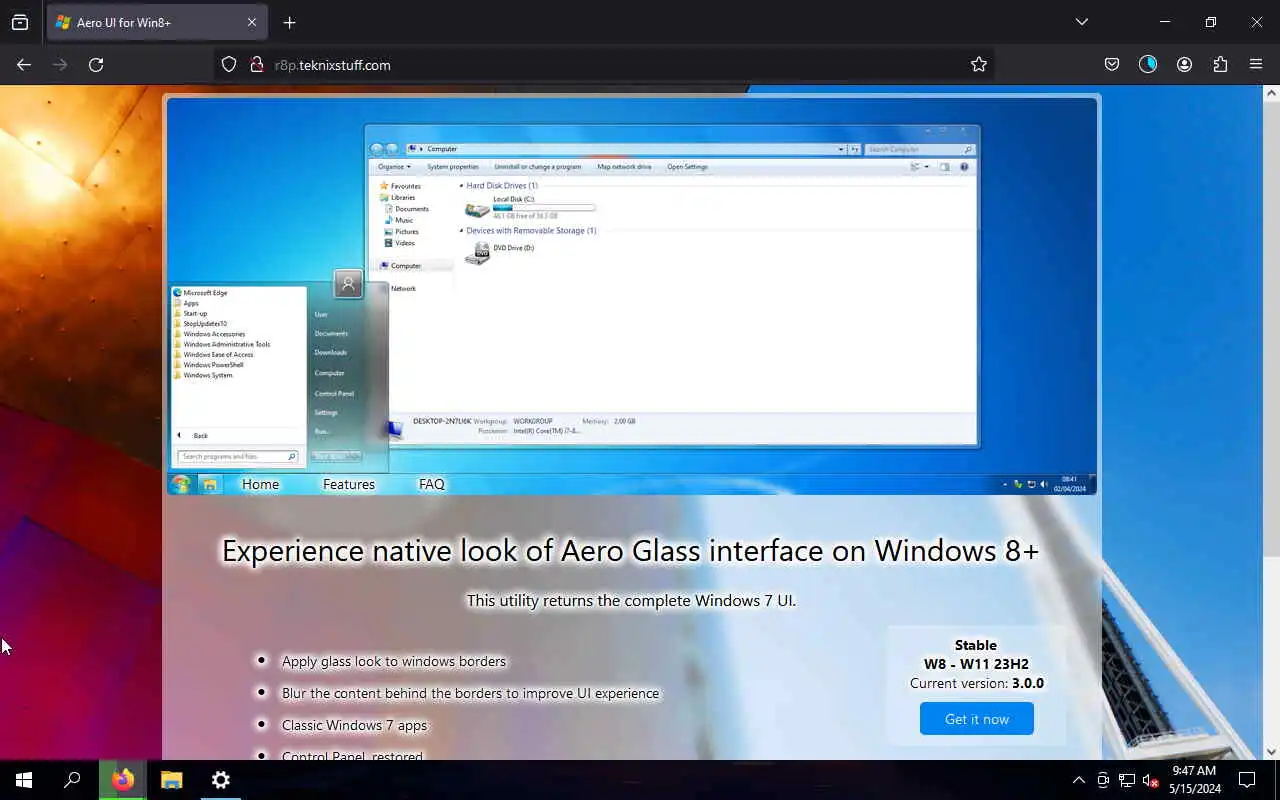Click the 'Current version: 3.0.0' text
The image size is (1280, 800).
(x=977, y=683)
